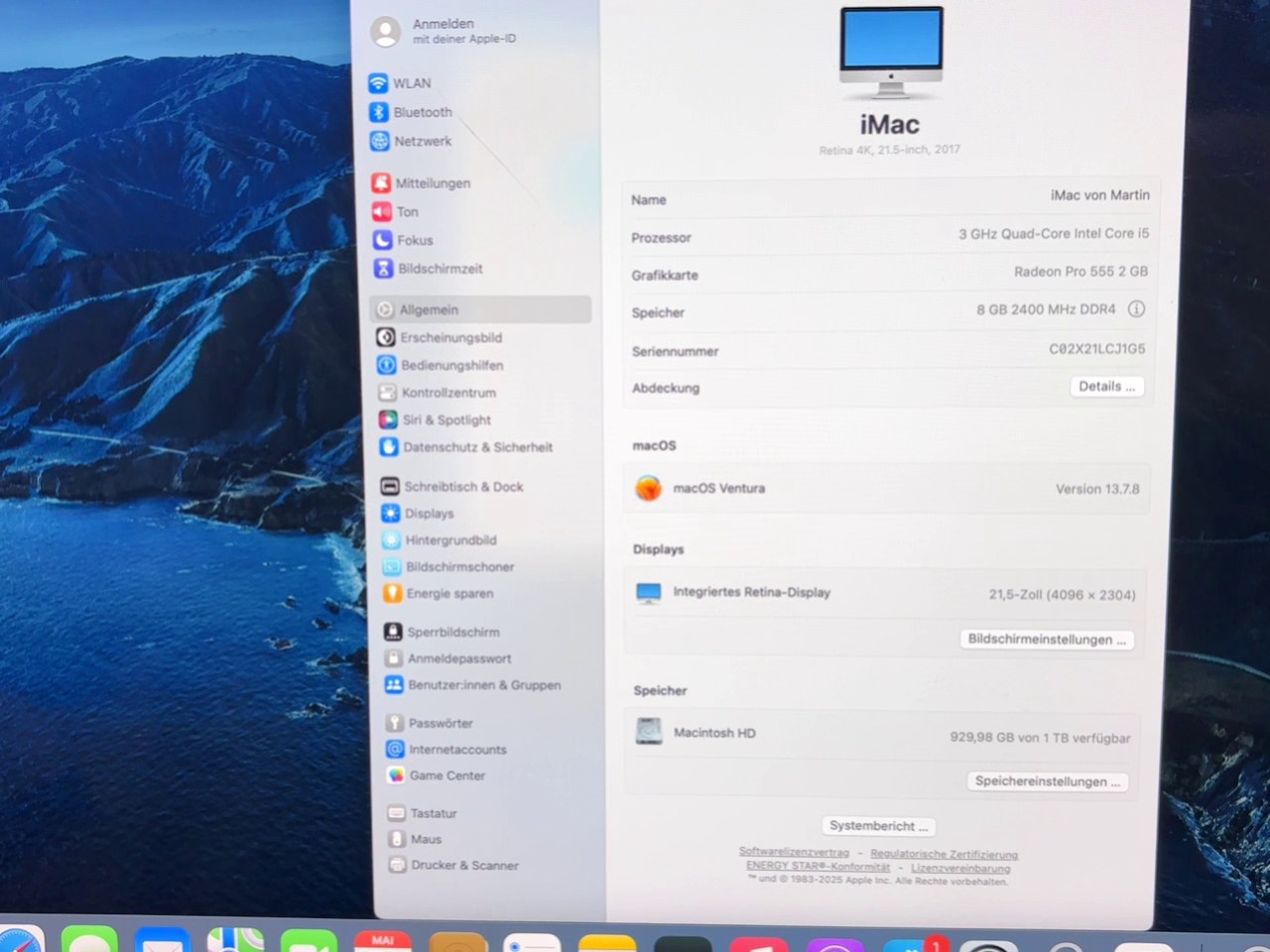Click processor value 3 GHz Quad-Core Intel Core i5
Viewport: 1270px width, 952px height.
coord(1054,233)
